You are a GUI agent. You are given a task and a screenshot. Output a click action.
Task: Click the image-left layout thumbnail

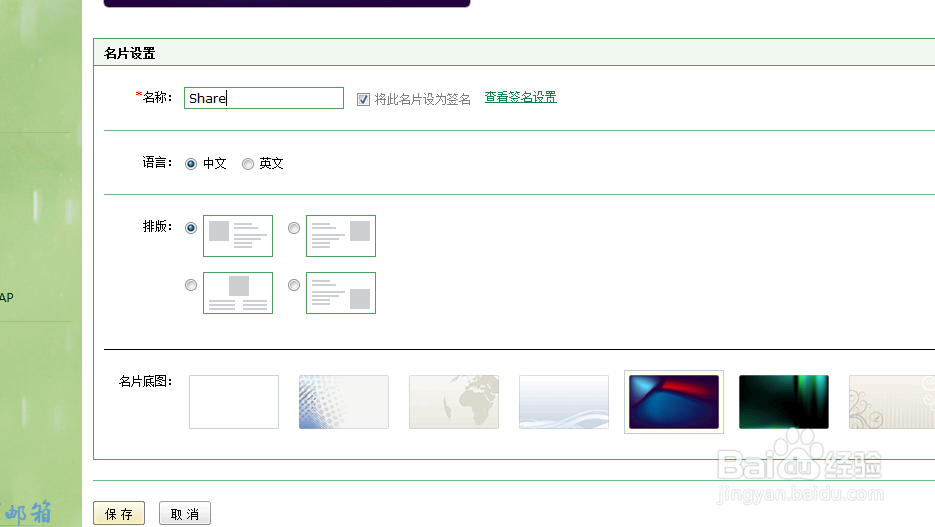pos(238,236)
